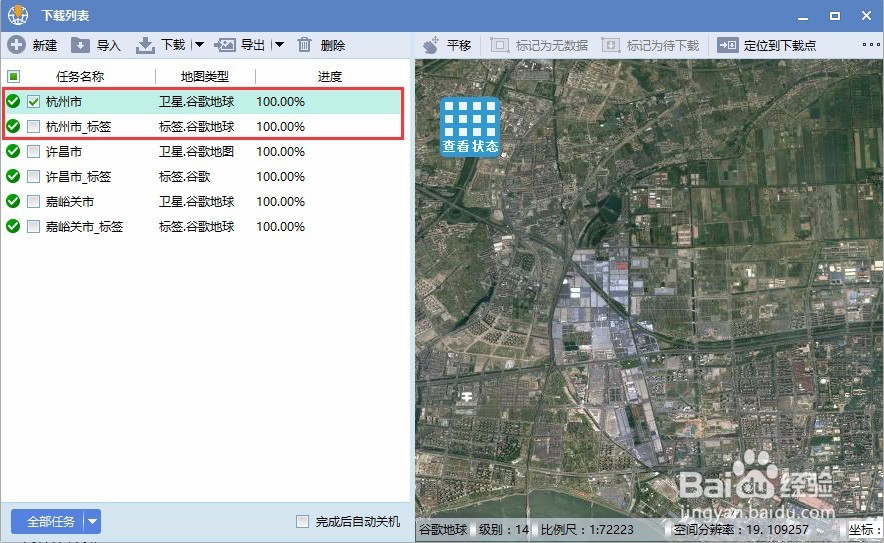The width and height of the screenshot is (884, 543).
Task: Select the 嘉峪关市_标签 task name
Action: 84,227
